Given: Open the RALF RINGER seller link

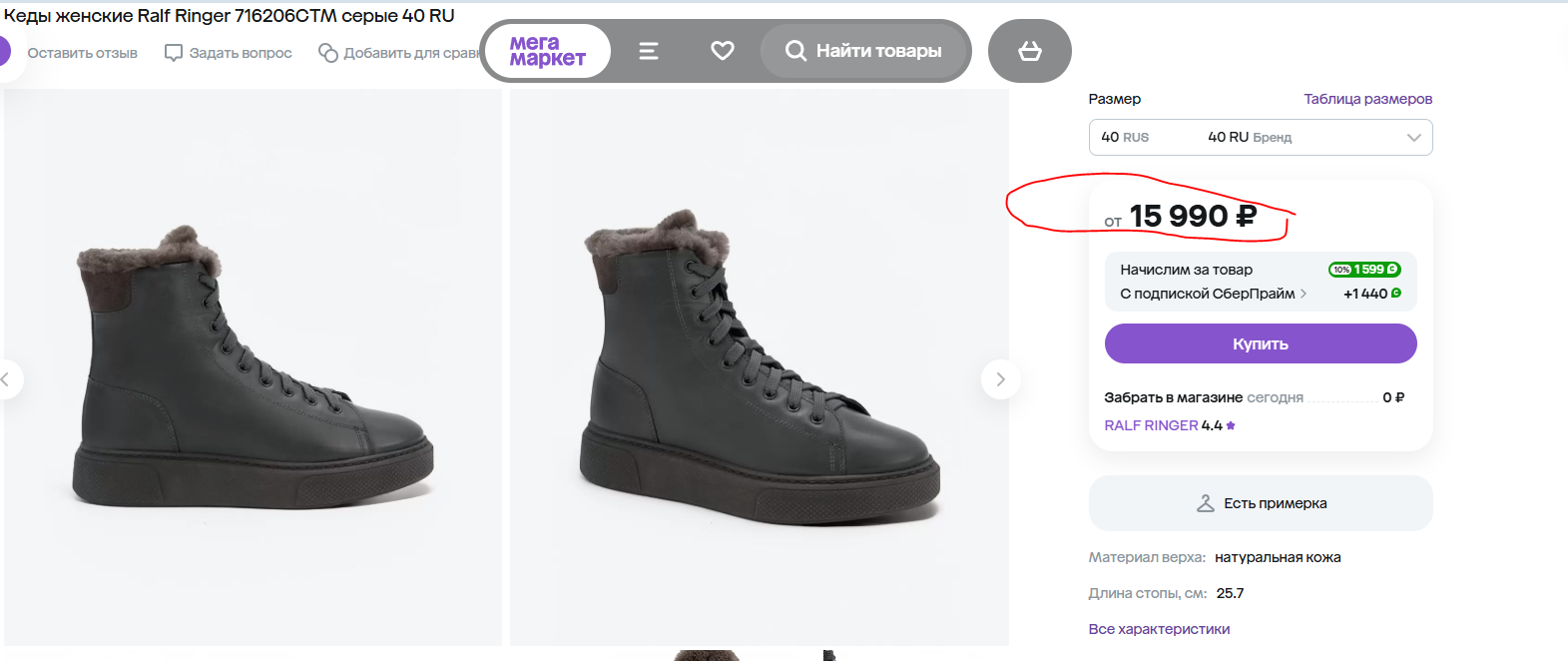Looking at the screenshot, I should (x=1151, y=425).
